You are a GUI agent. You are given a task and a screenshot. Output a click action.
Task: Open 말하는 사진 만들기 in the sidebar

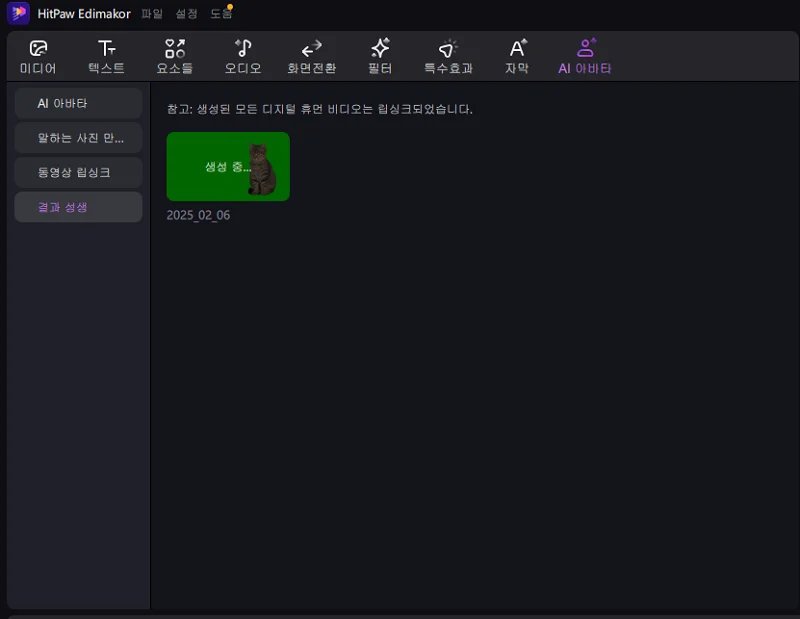[x=77, y=137]
